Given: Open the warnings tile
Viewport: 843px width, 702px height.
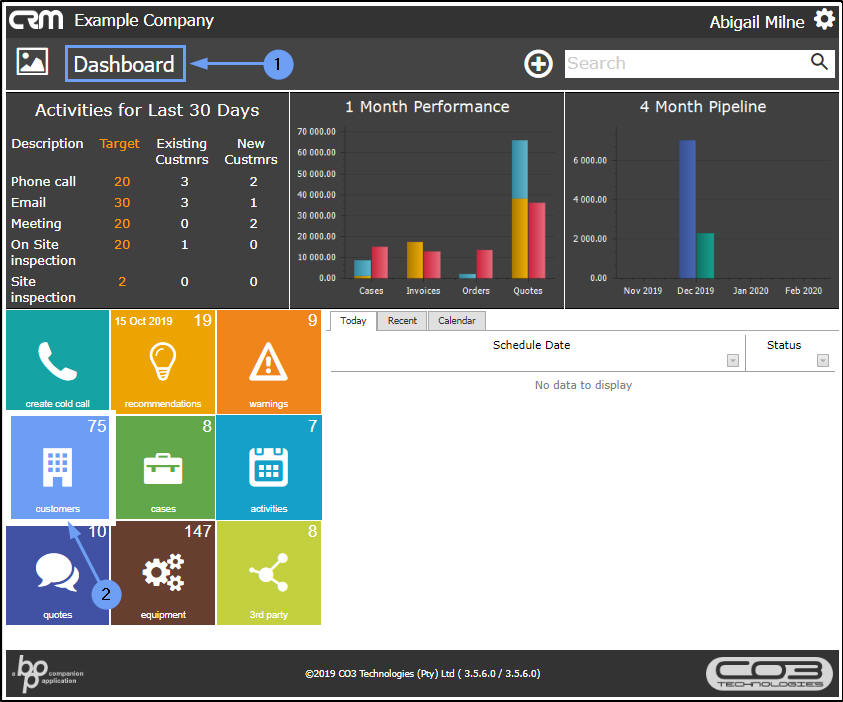Looking at the screenshot, I should click(268, 361).
